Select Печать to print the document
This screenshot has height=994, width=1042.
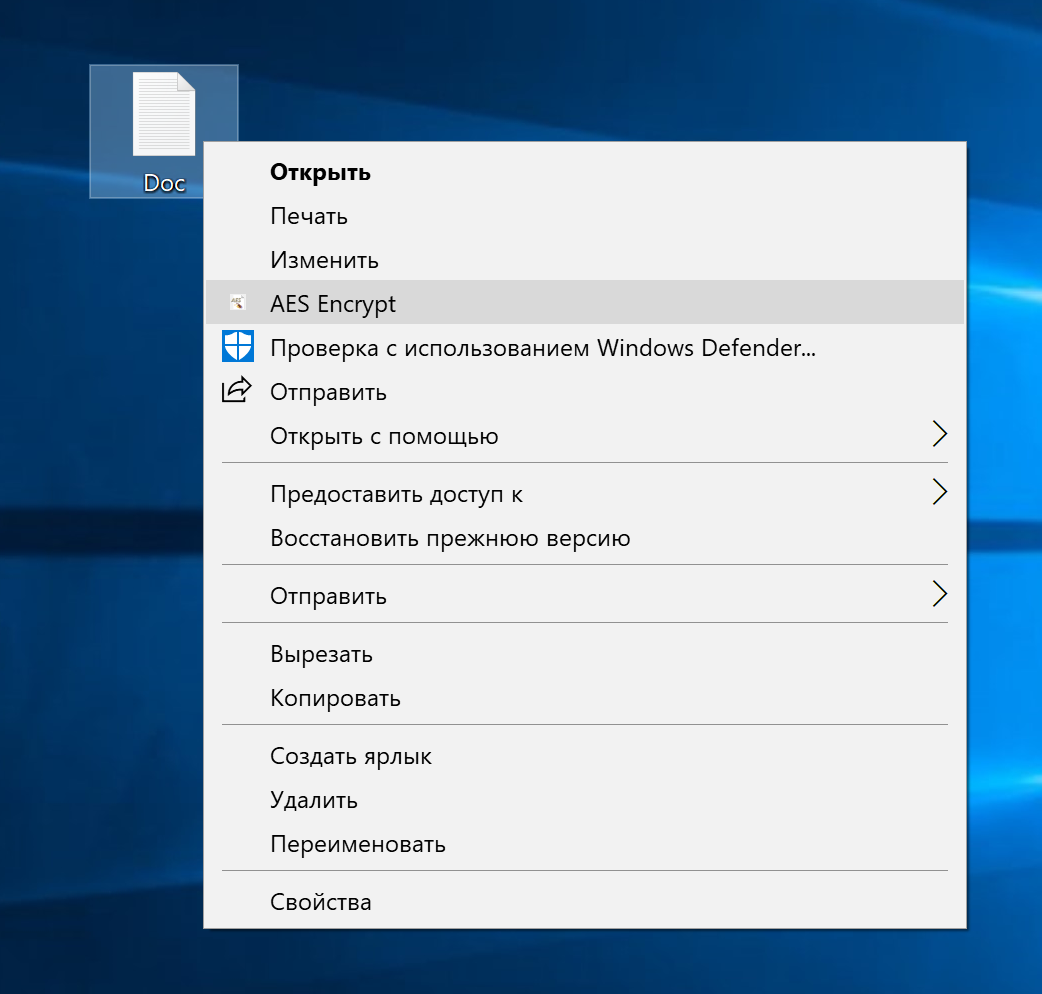[308, 216]
